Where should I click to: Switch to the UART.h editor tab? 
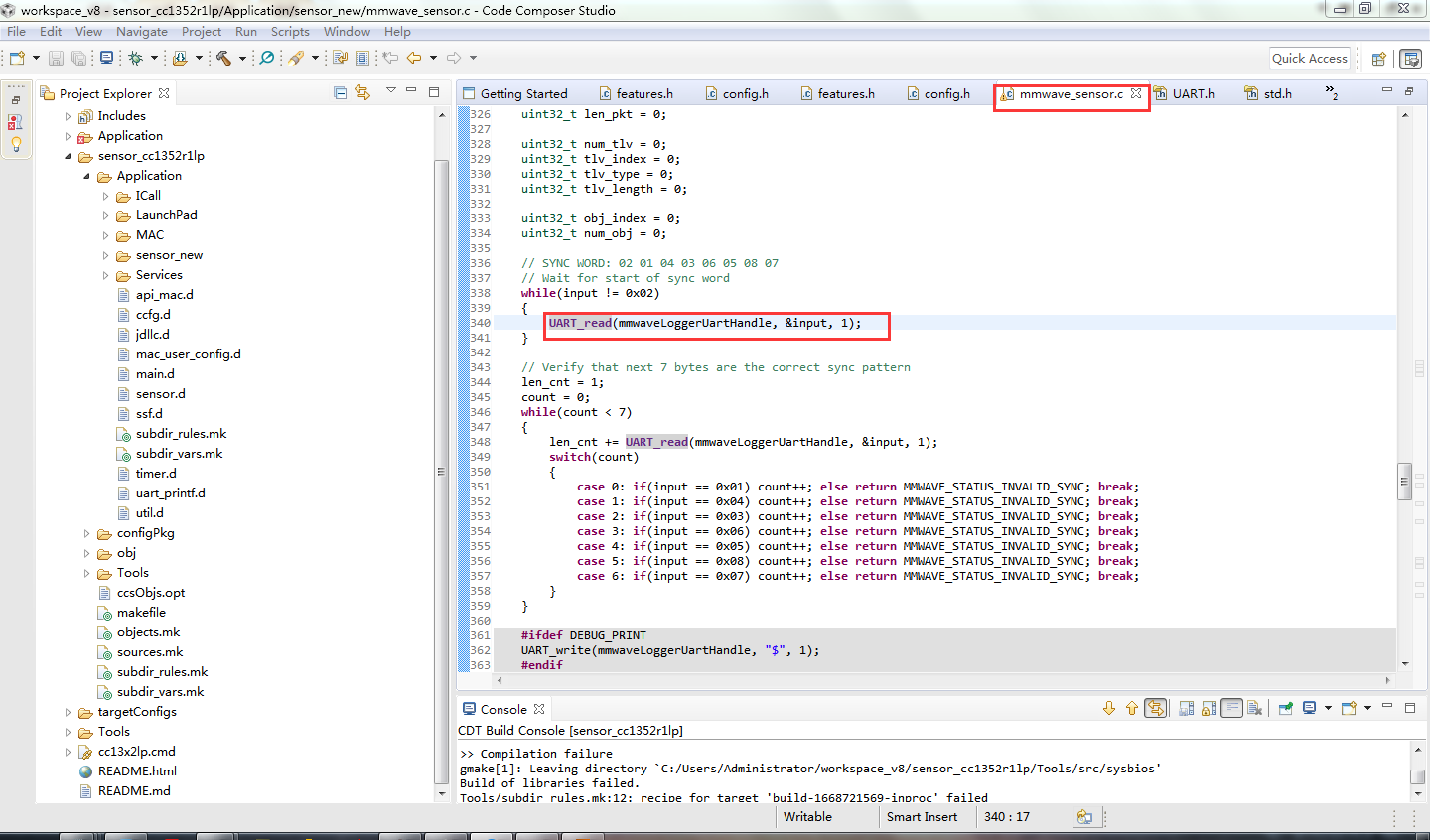pos(1192,93)
